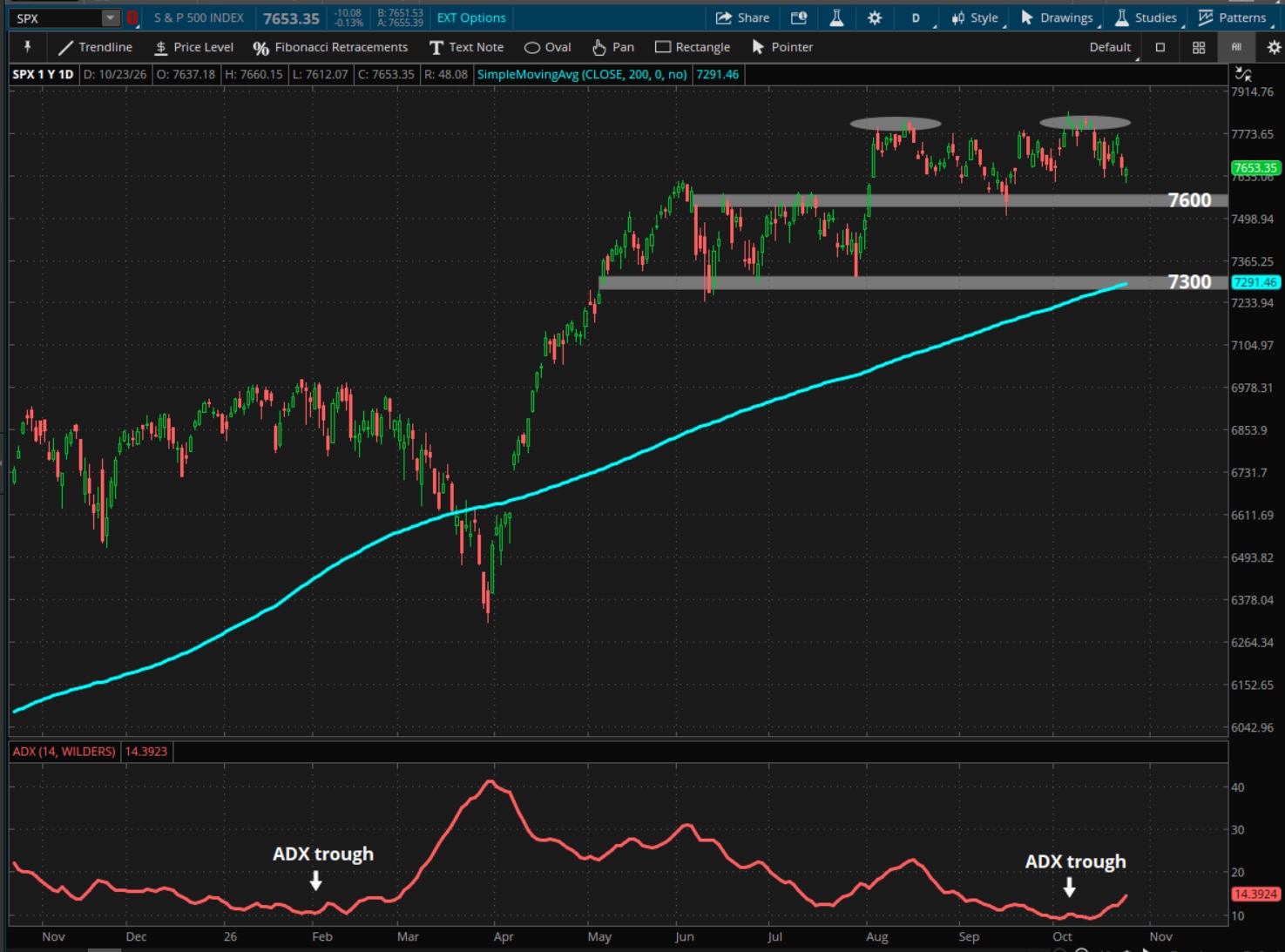Click the -0.13% net change value
1285x952 pixels.
348,23
